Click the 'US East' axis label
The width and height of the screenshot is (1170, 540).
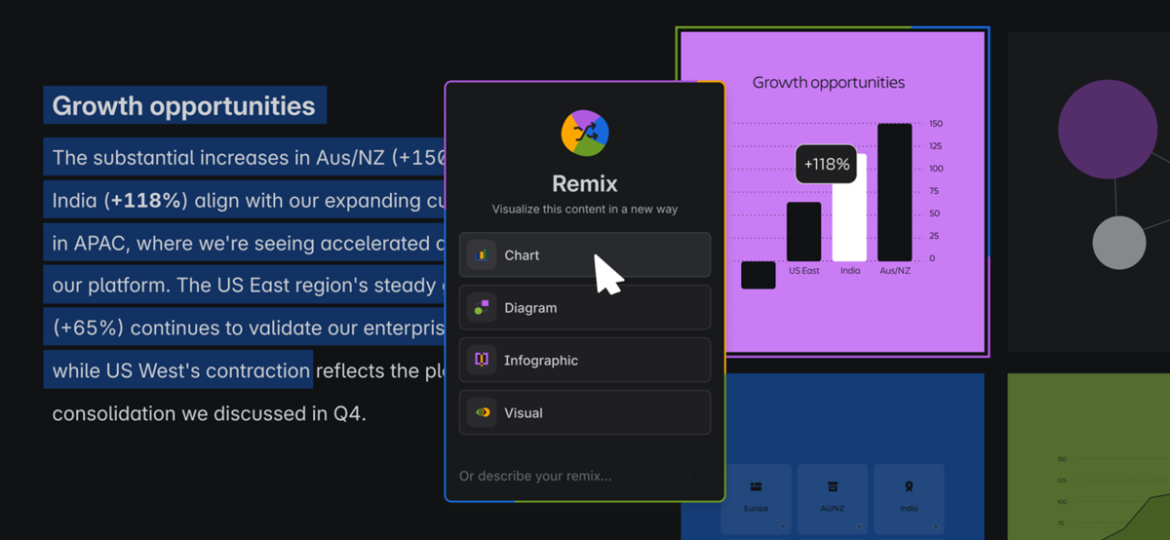click(804, 271)
